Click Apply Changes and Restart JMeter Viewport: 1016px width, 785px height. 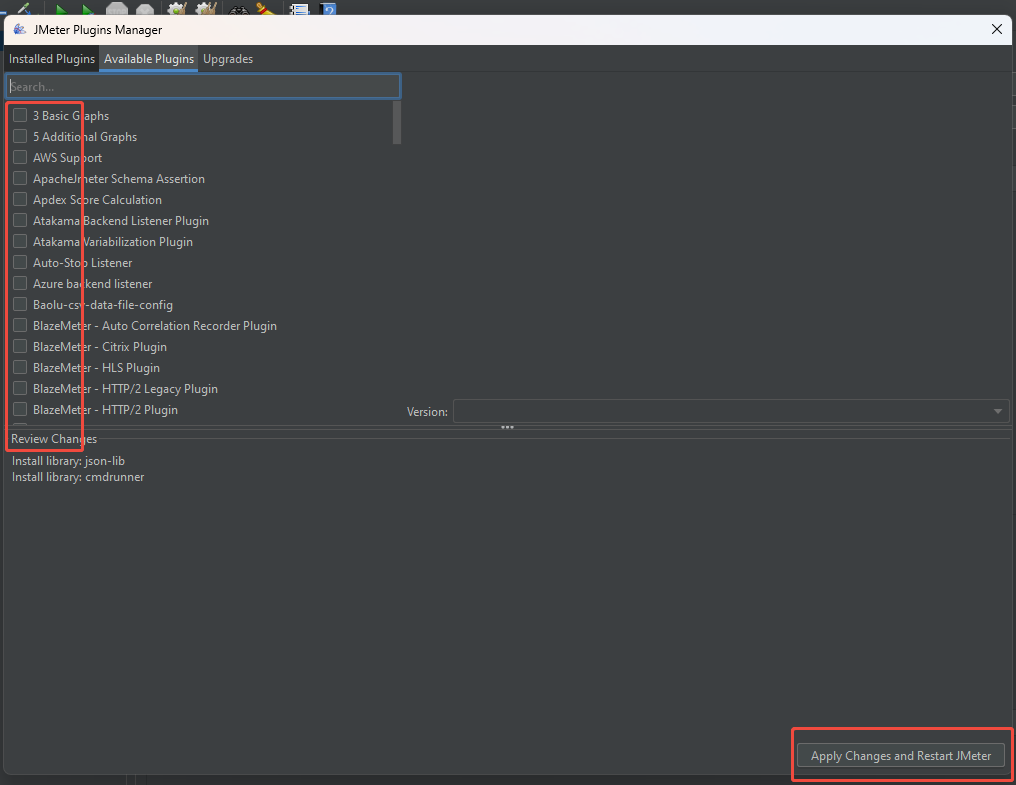coord(901,756)
